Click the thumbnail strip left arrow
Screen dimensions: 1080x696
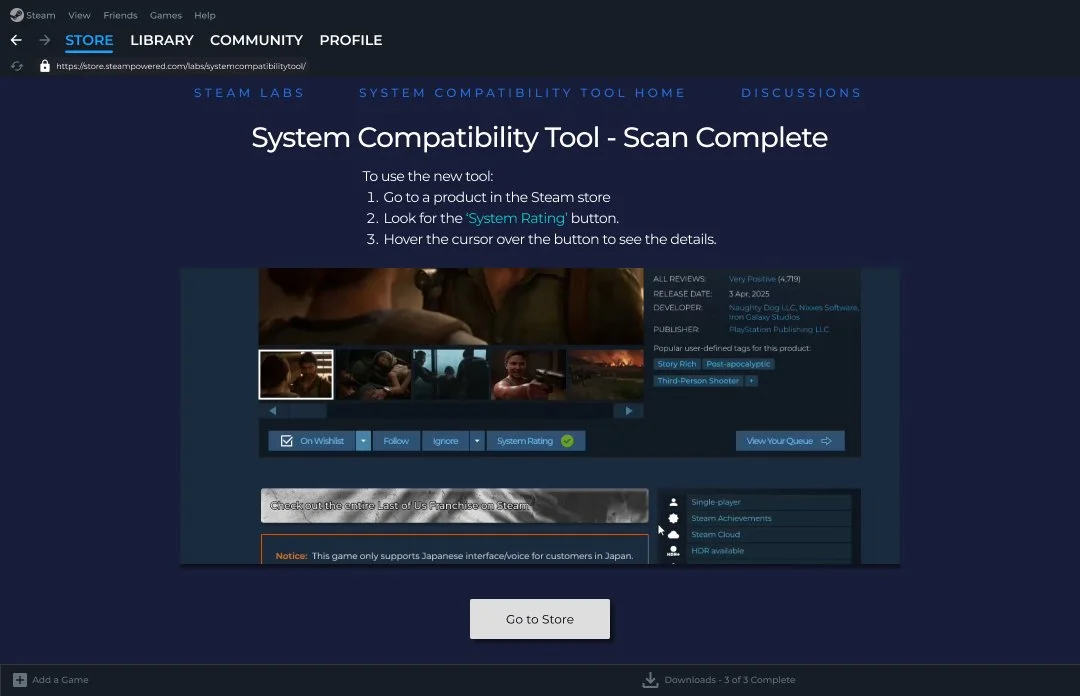[x=273, y=411]
